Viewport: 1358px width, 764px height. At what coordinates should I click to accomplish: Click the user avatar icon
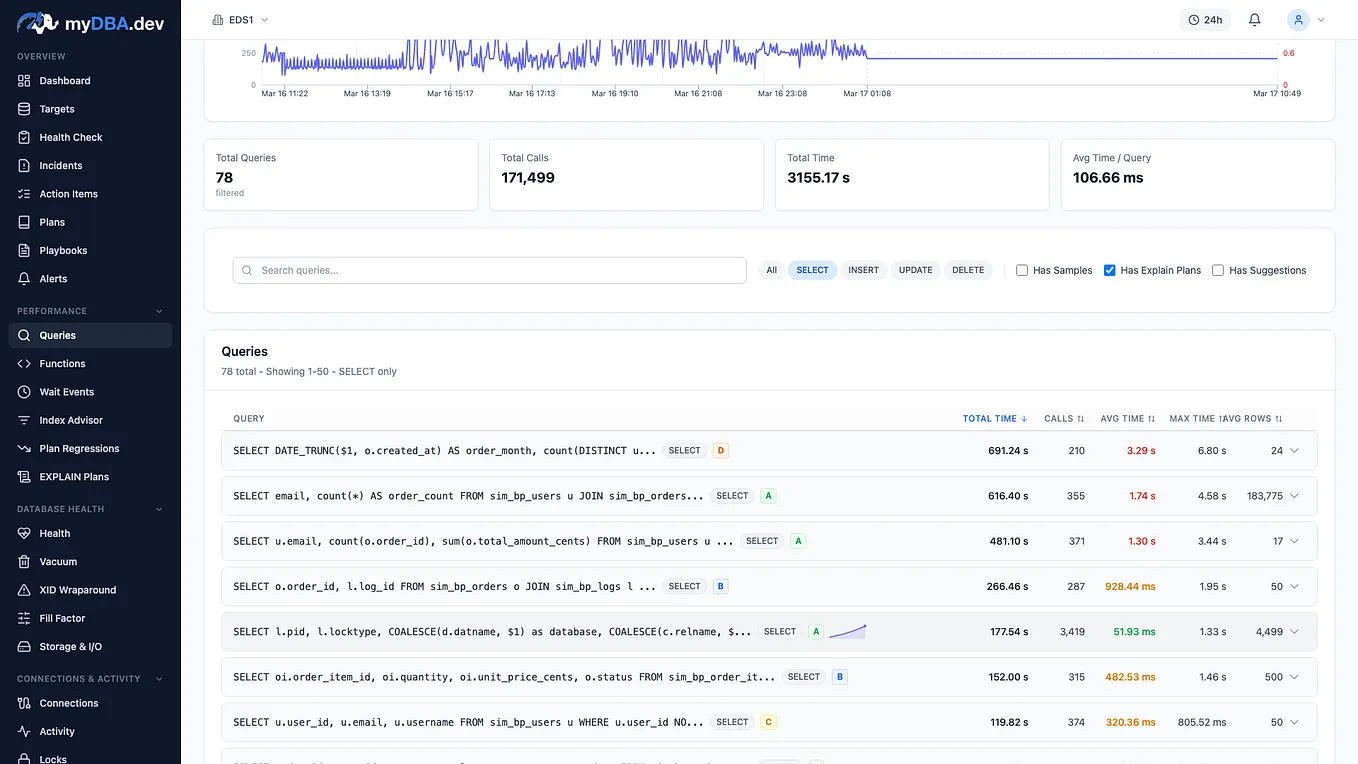[1298, 20]
